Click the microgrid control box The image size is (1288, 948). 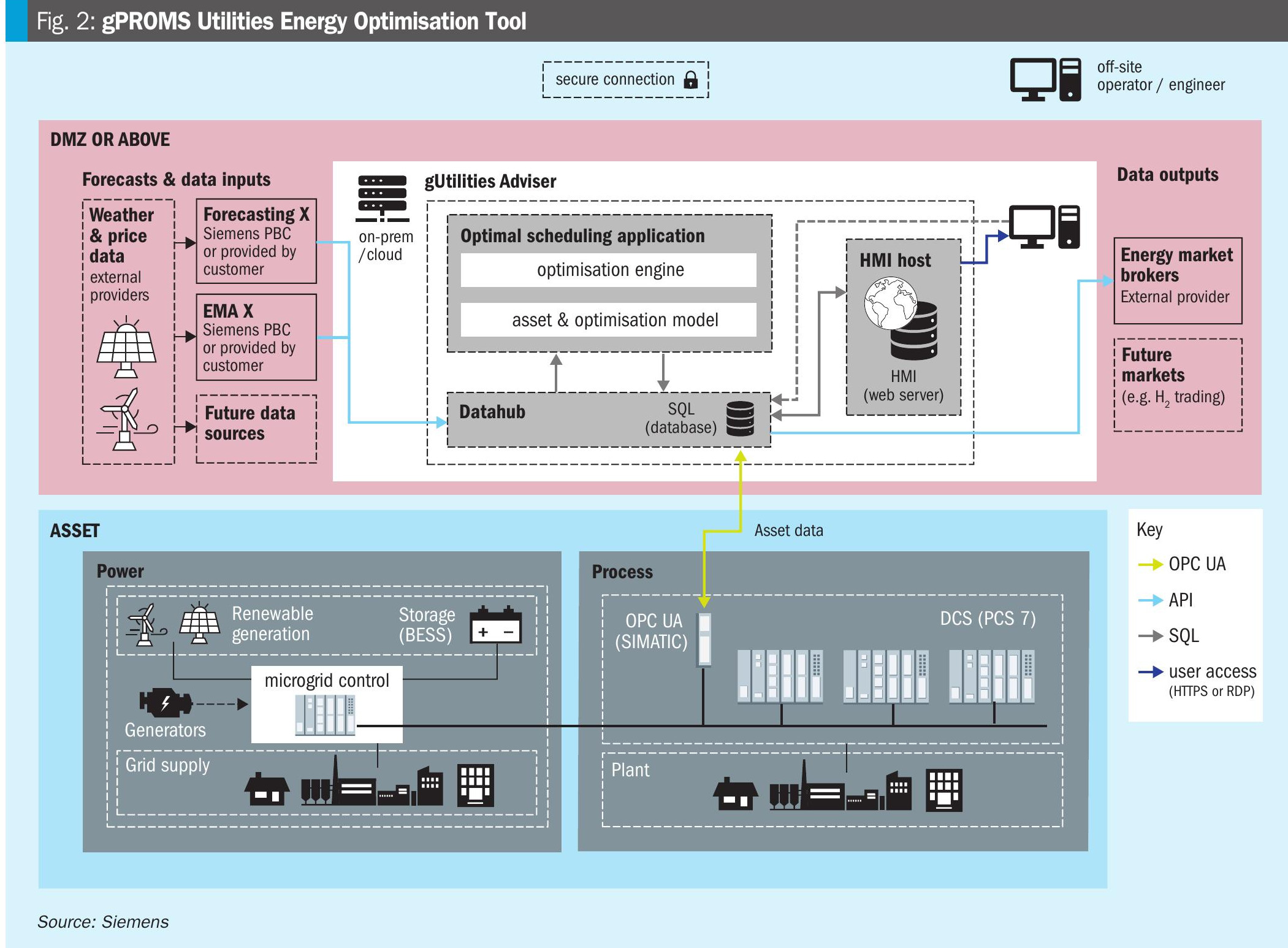point(327,704)
